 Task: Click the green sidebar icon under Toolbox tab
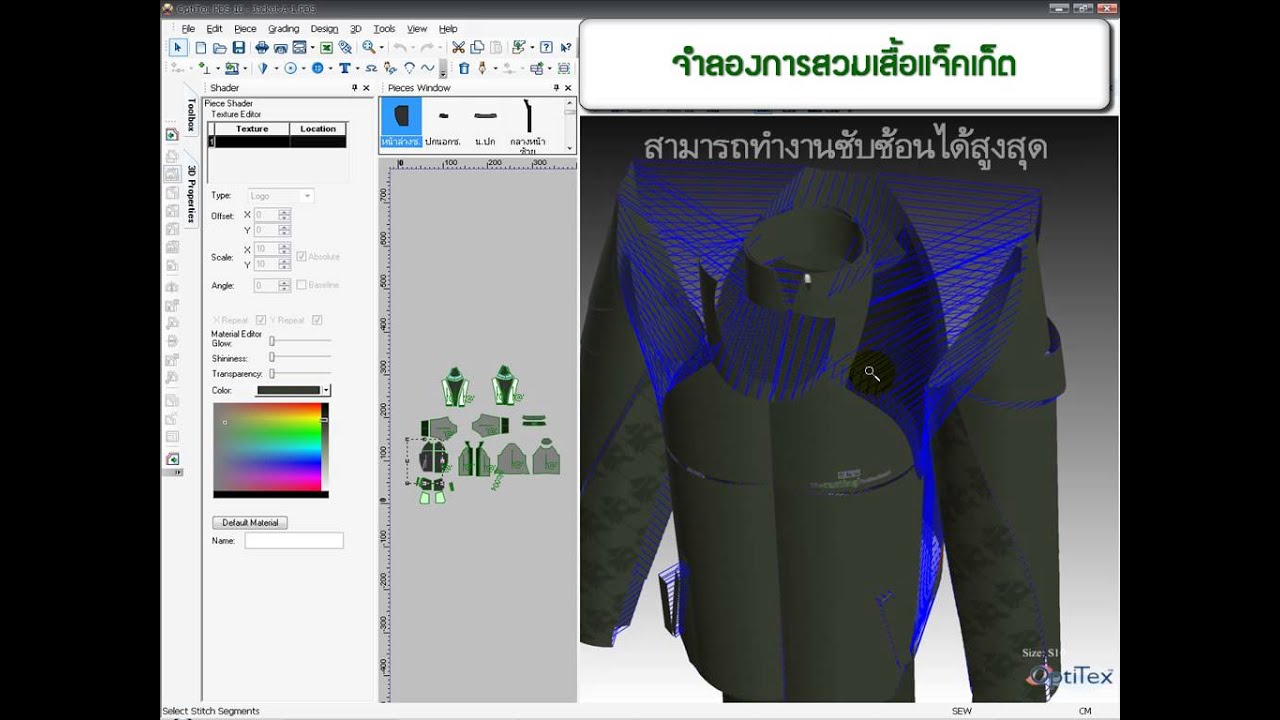coord(172,134)
